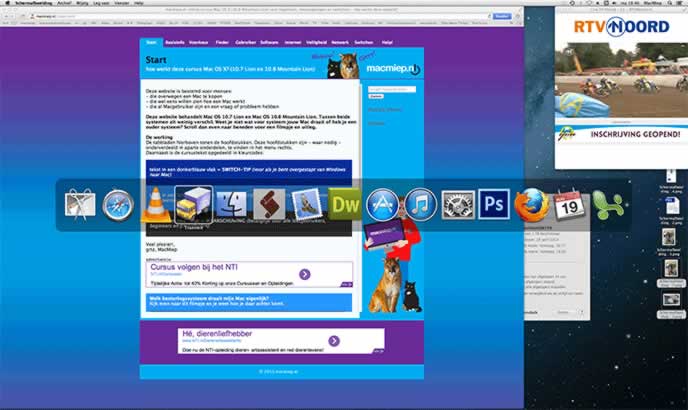
Task: Open the Veiligheid tab
Action: tap(316, 43)
